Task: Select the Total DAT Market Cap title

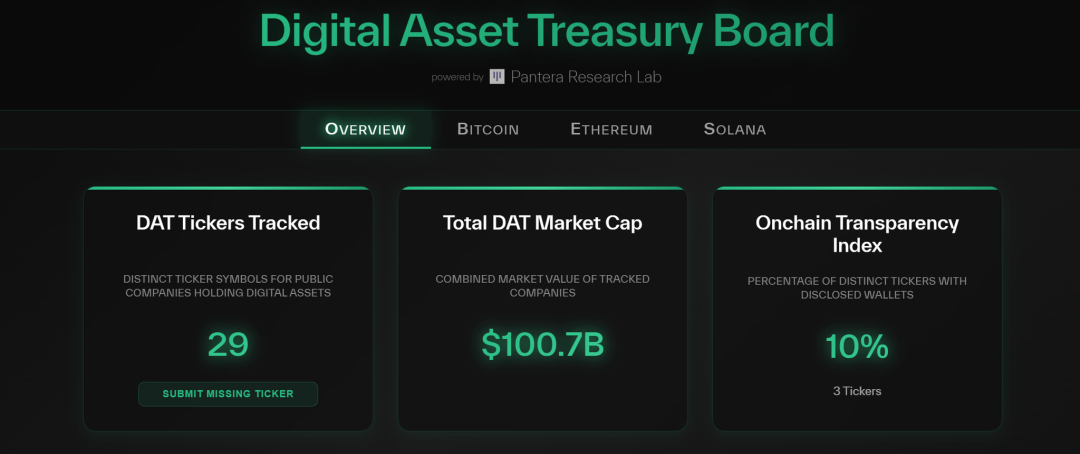Action: tap(543, 223)
